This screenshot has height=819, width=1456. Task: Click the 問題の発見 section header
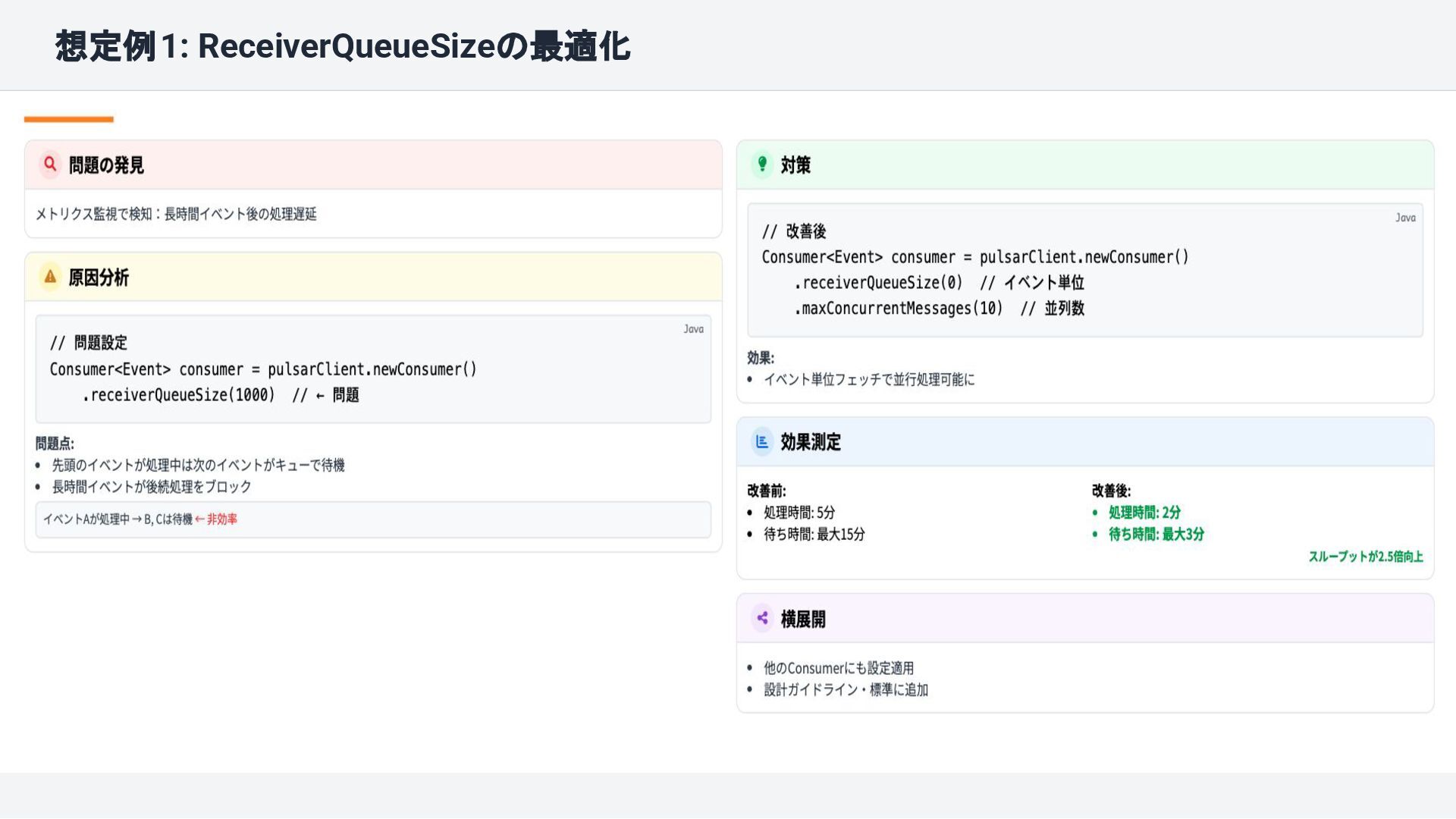[106, 165]
